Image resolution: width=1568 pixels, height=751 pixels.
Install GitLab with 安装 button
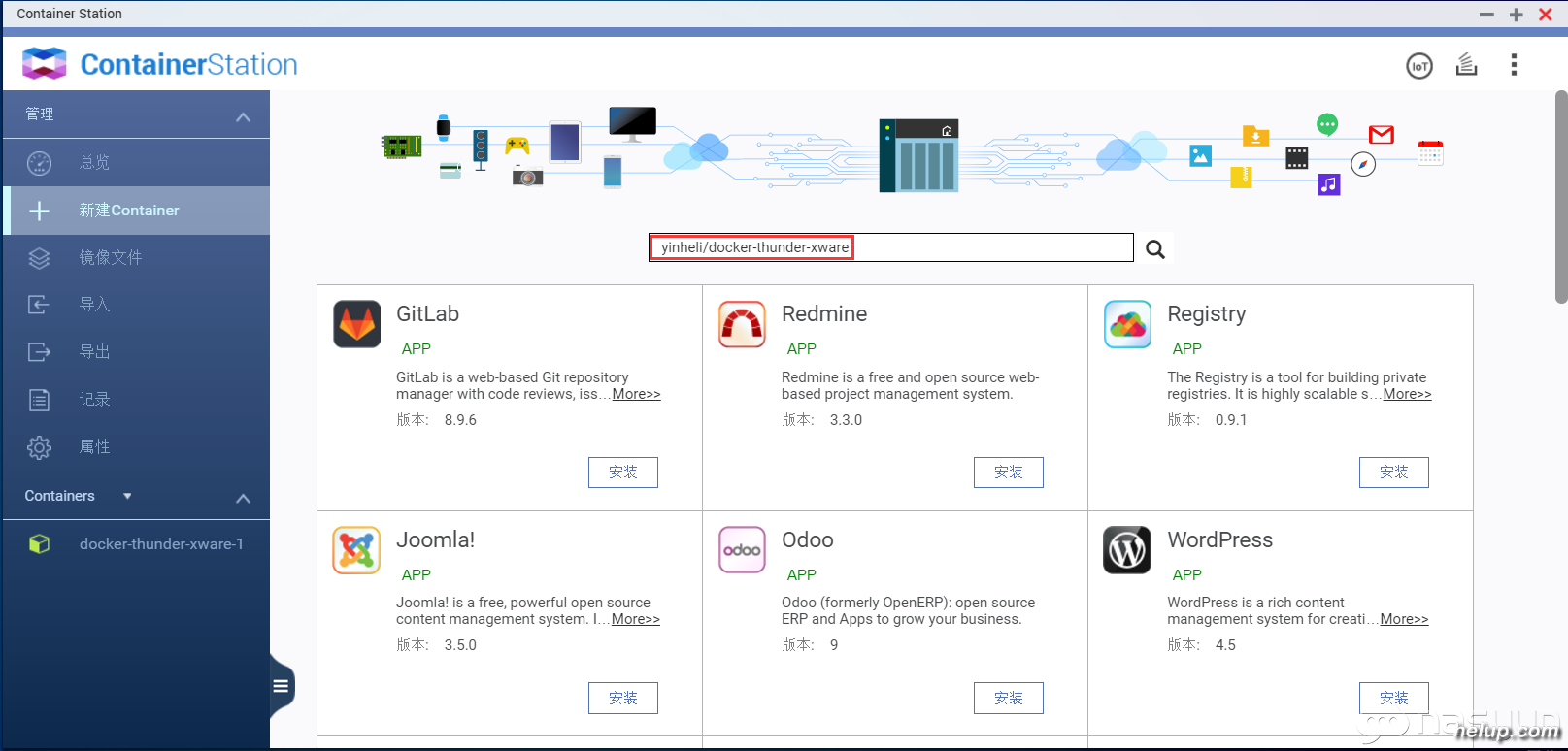623,473
